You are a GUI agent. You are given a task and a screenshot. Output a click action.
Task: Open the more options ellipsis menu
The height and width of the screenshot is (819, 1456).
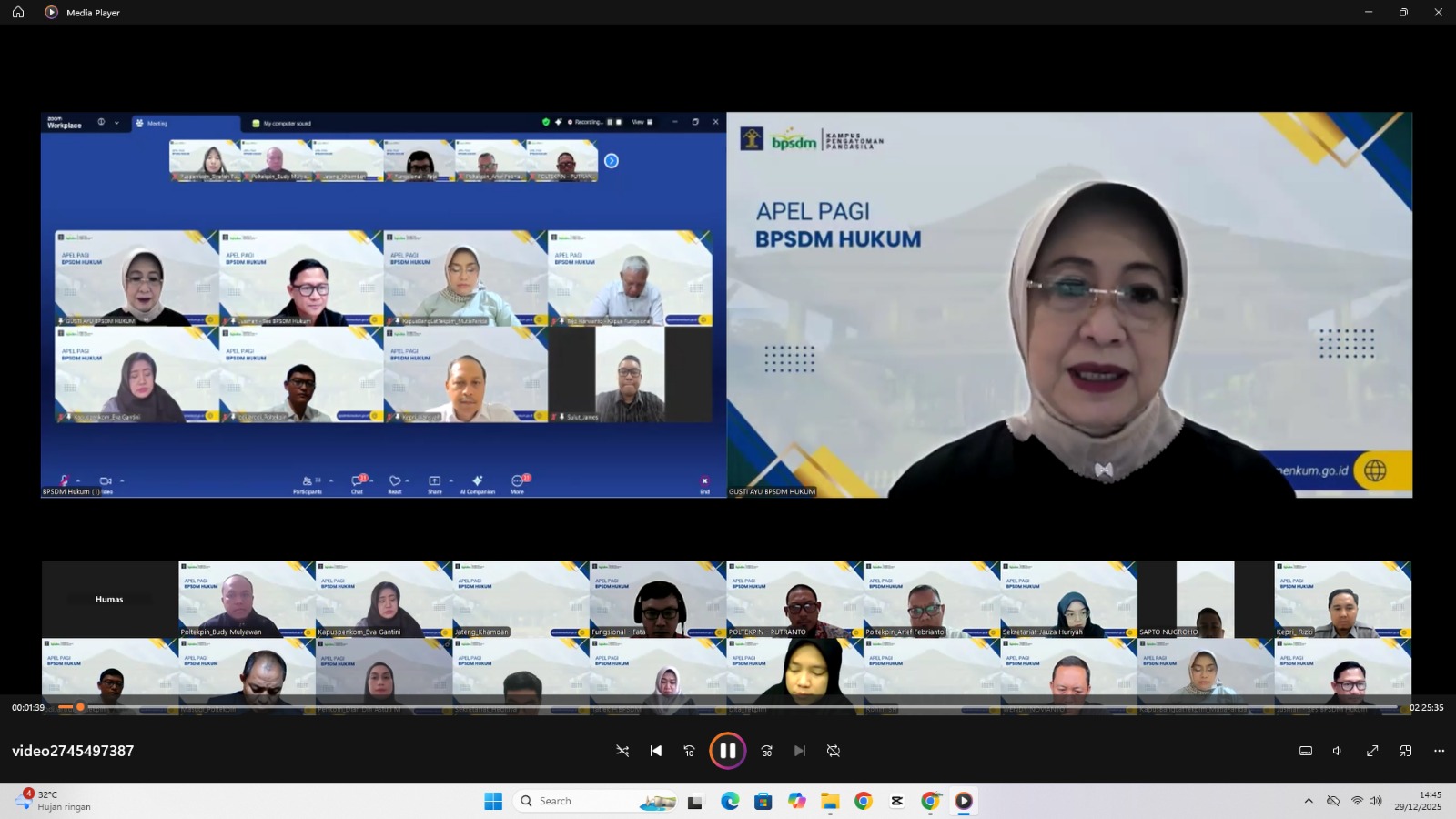[x=1439, y=751]
